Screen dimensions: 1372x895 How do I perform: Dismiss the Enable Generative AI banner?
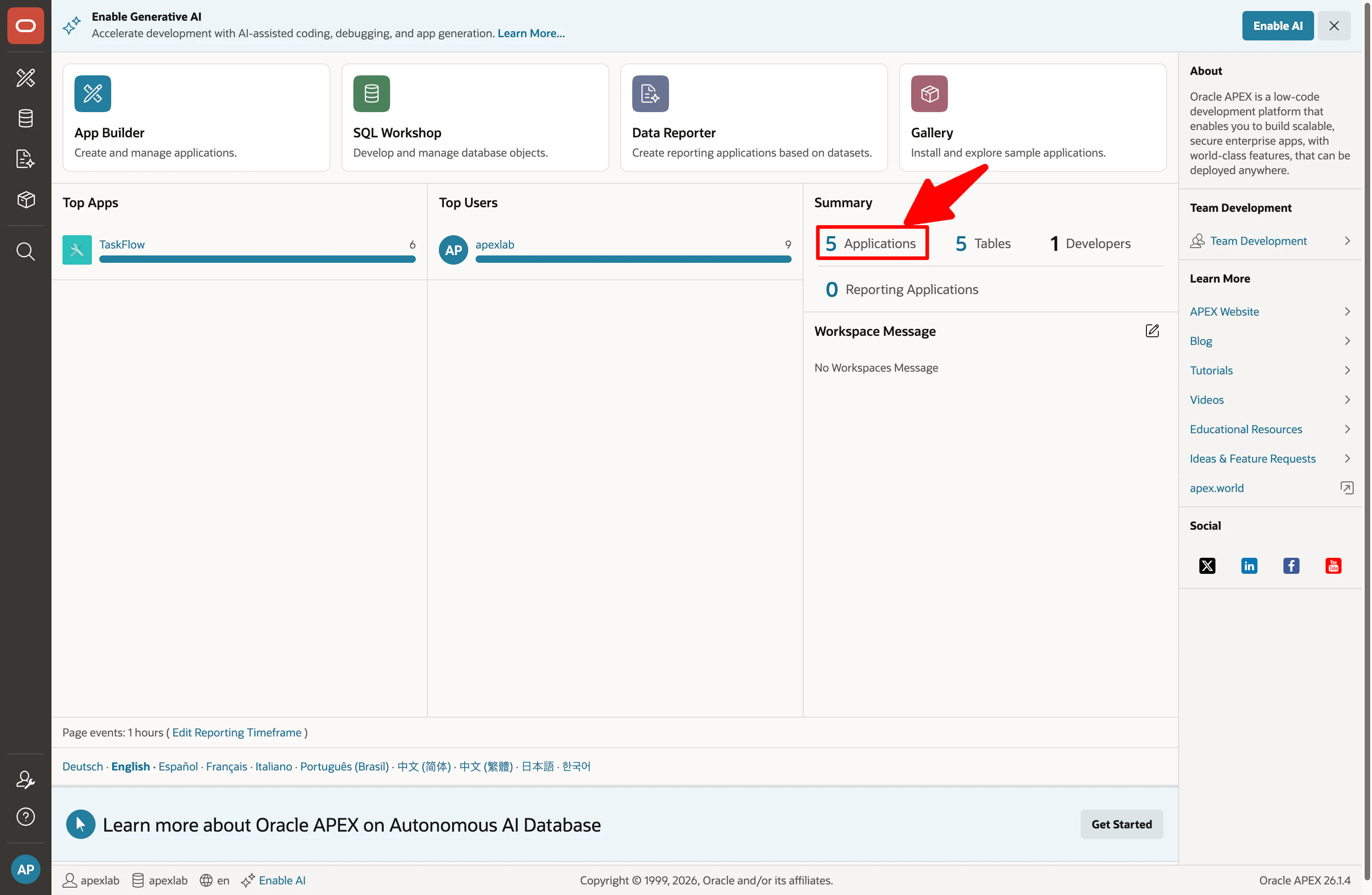point(1334,25)
